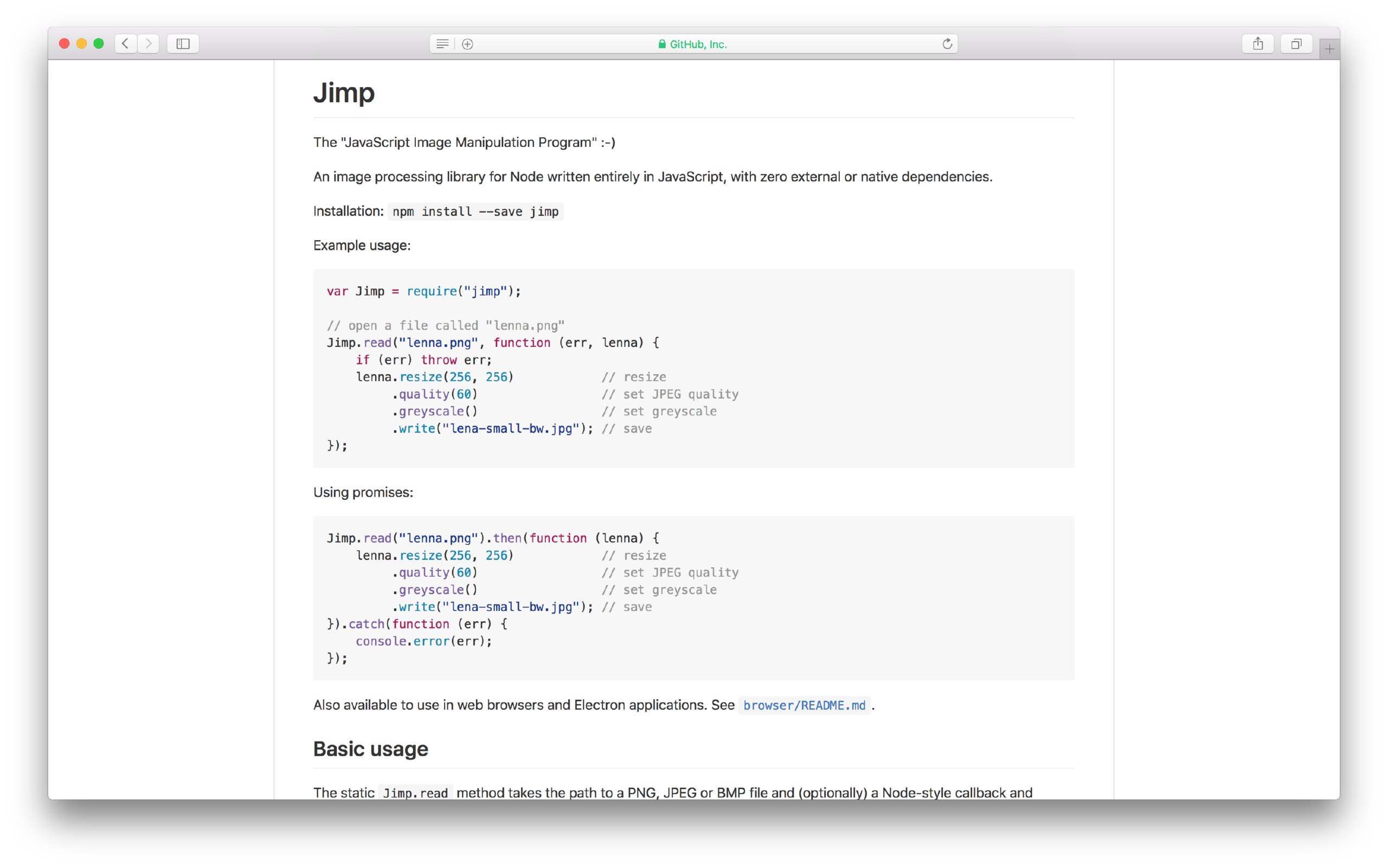Click the add bookmark plus icon
This screenshot has height=868, width=1388.
click(467, 44)
